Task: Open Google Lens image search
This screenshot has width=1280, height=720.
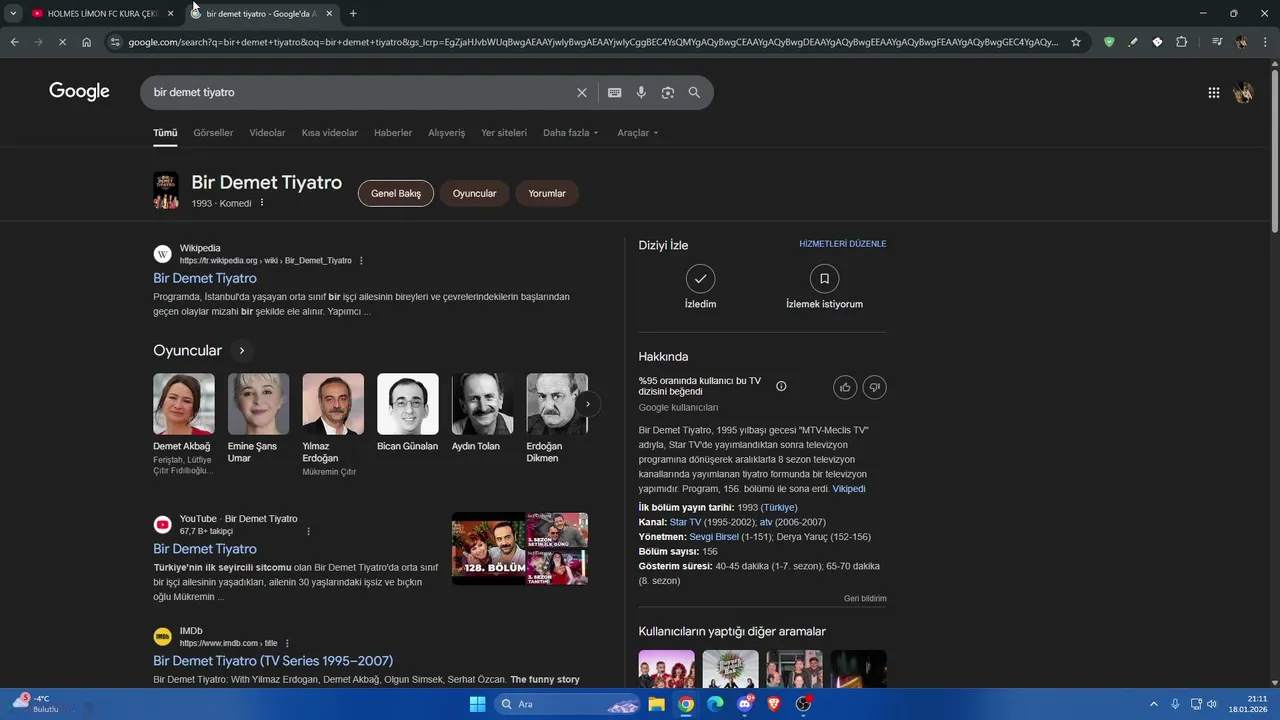Action: point(667,92)
